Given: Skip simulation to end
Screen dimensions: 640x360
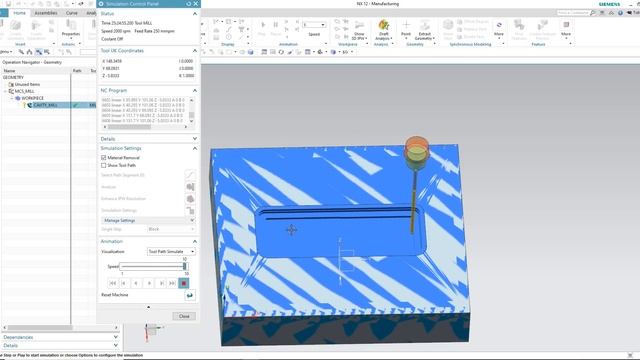Looking at the screenshot, I should (172, 283).
